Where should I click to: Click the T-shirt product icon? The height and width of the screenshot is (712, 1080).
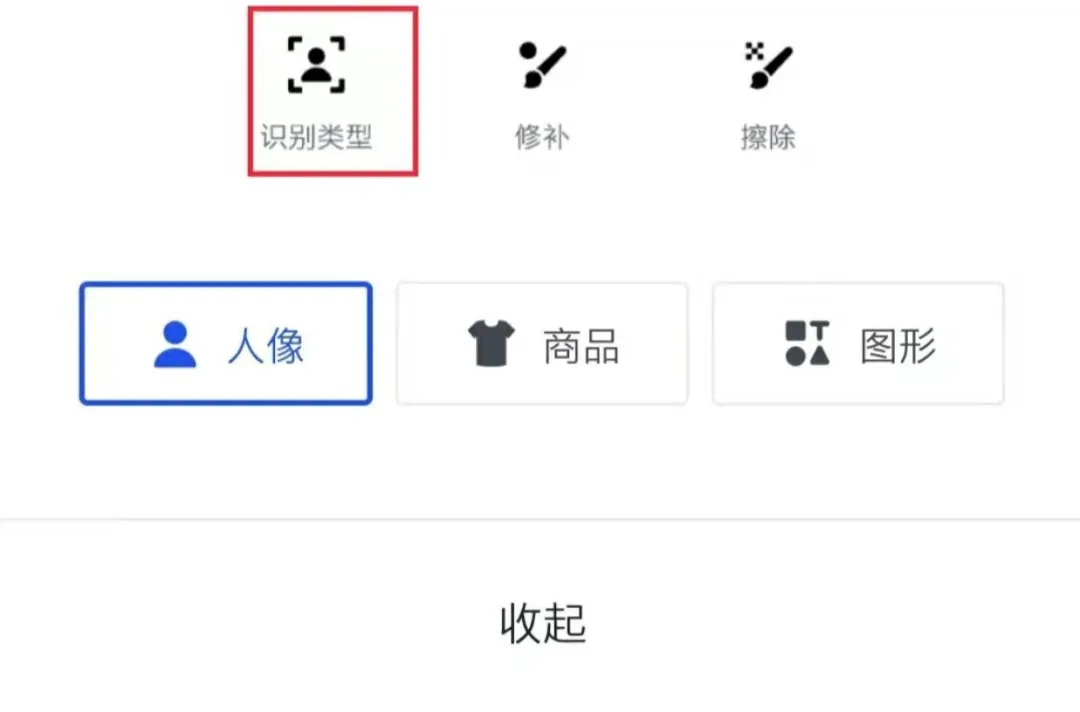pos(491,343)
